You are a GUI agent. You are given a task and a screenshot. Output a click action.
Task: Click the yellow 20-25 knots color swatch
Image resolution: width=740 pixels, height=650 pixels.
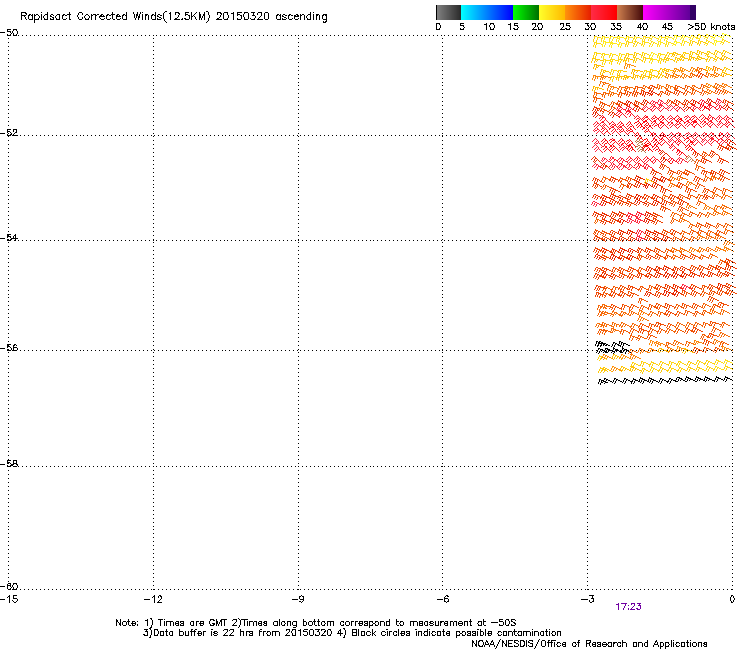click(x=552, y=12)
